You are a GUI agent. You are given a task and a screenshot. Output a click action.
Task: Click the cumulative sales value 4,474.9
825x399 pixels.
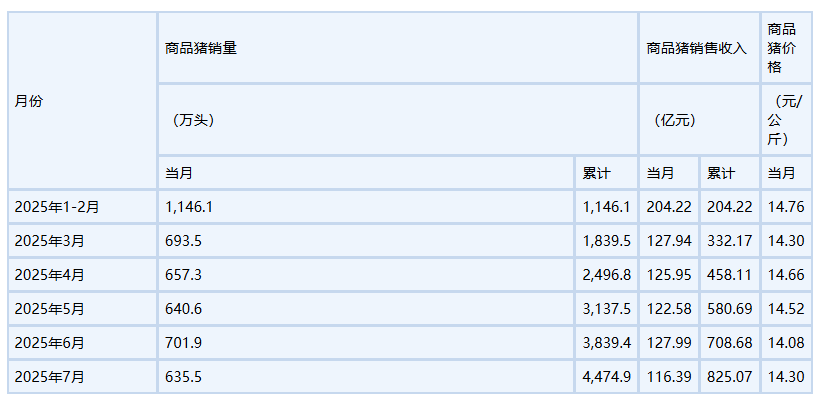[607, 376]
